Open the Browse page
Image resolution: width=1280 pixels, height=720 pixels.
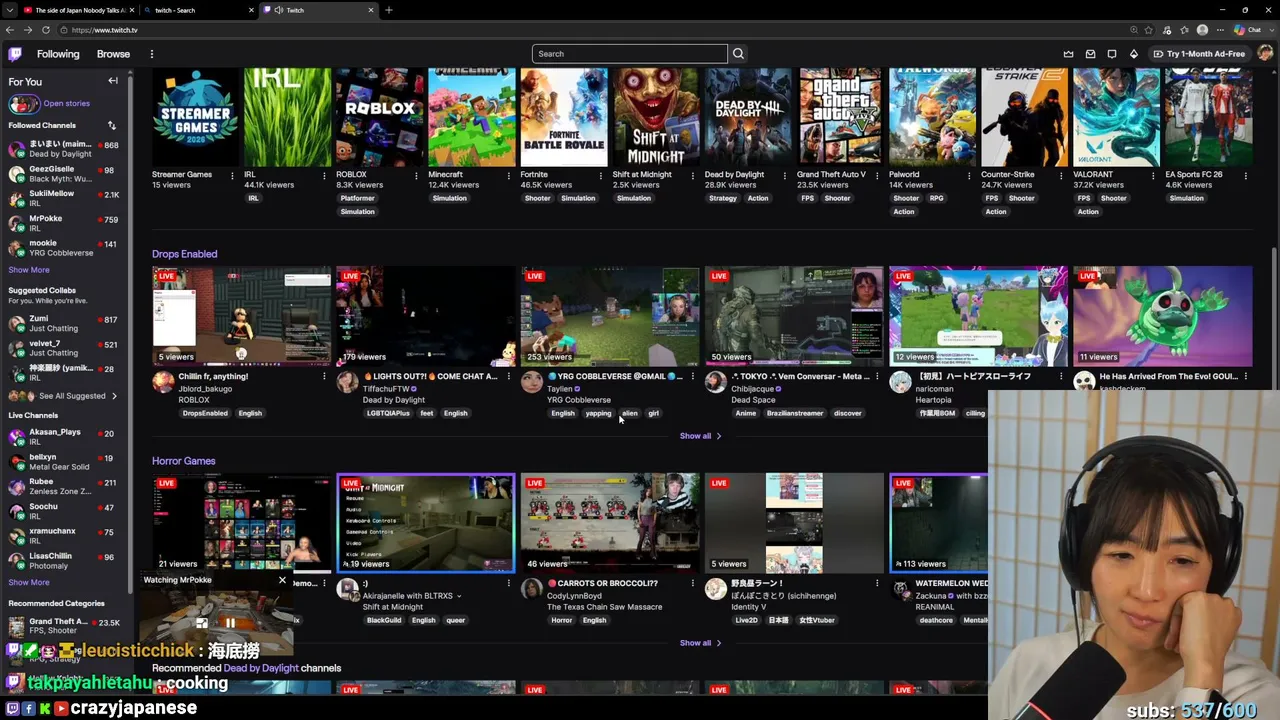[x=113, y=54]
